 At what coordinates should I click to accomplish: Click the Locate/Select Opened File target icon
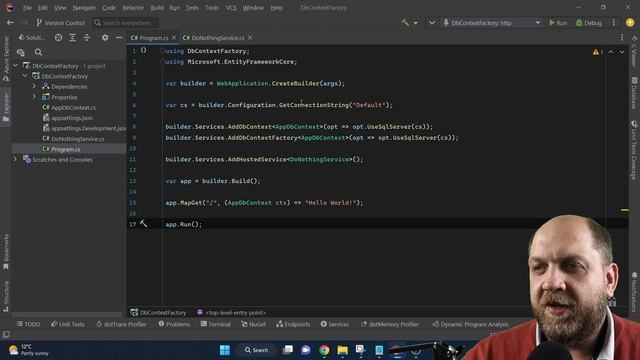[x=58, y=38]
